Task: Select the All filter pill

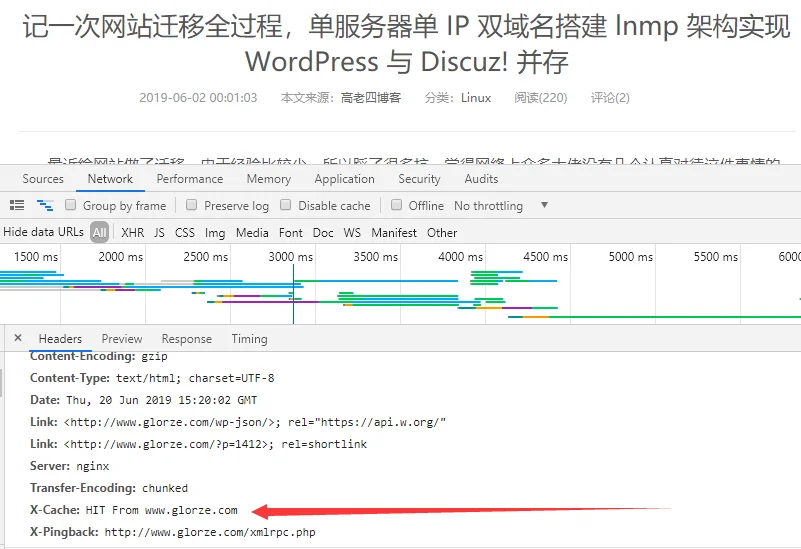Action: coord(100,232)
